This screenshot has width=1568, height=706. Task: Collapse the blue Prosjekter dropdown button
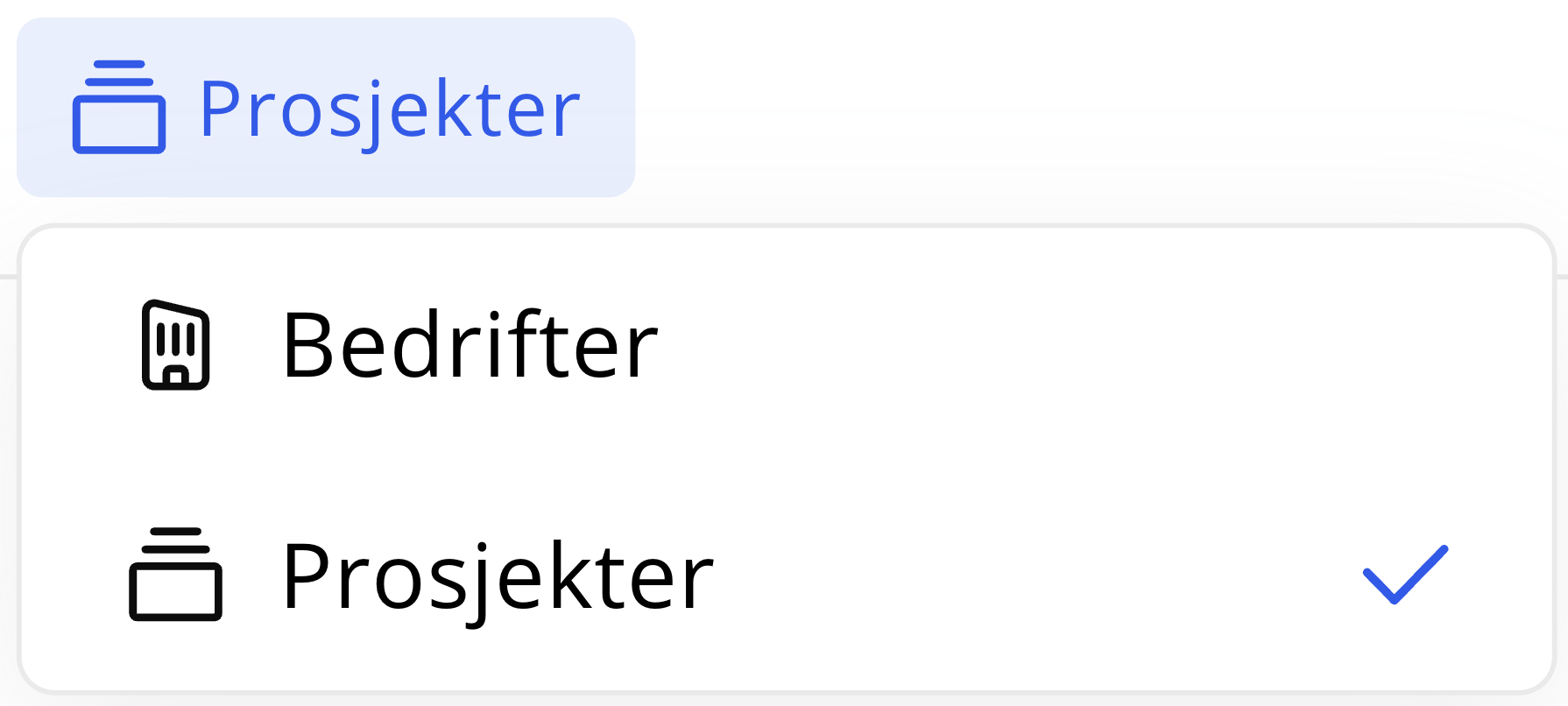[326, 107]
